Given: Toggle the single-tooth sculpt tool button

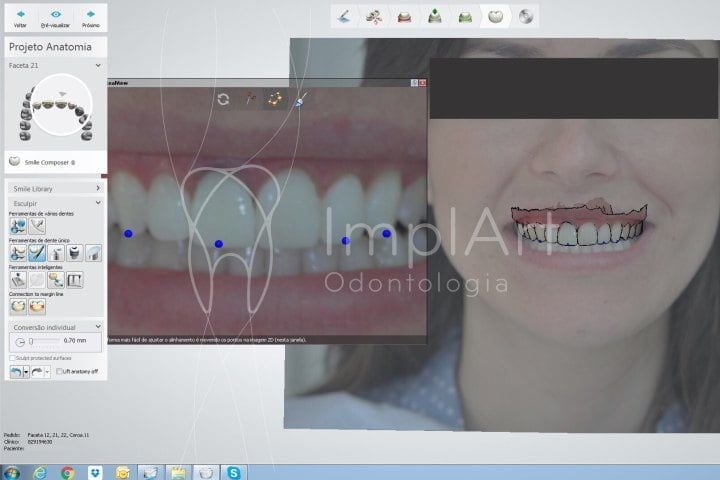Looking at the screenshot, I should 36,254.
